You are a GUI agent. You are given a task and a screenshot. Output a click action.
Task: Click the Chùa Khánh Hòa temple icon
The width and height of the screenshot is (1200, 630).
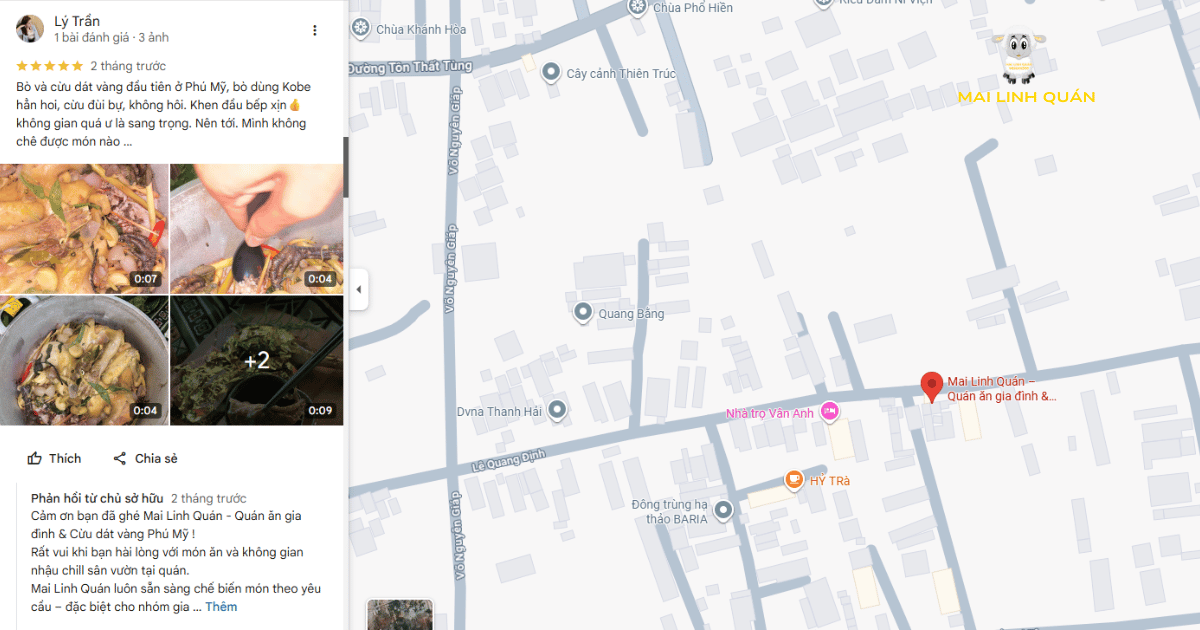click(360, 28)
